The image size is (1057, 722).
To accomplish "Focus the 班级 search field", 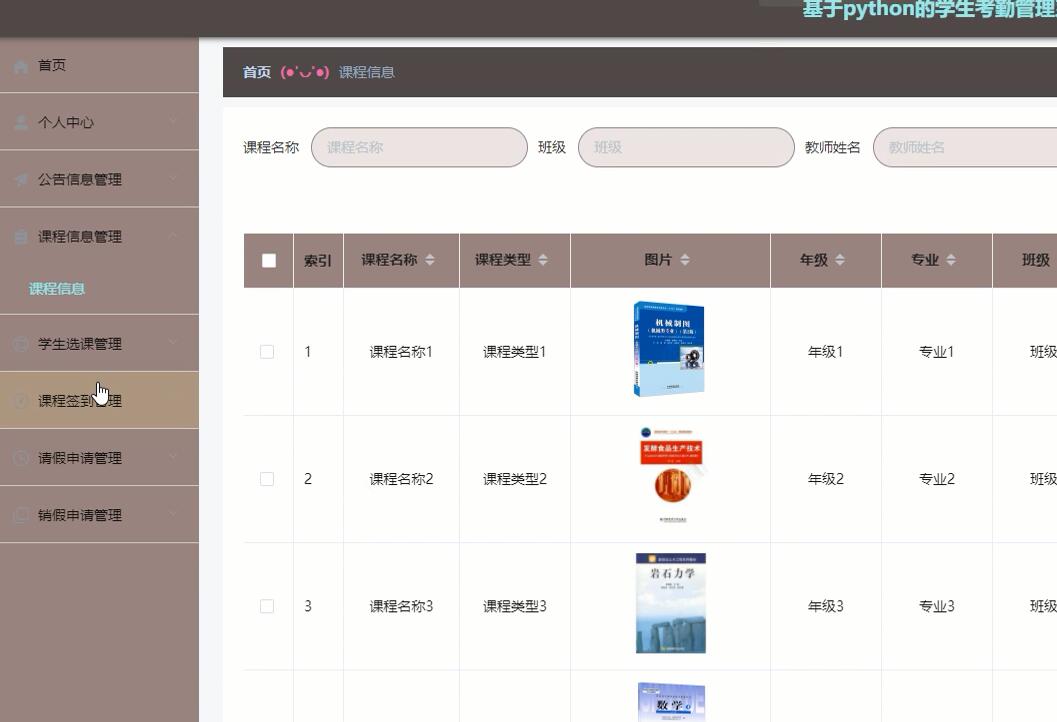I will click(686, 148).
